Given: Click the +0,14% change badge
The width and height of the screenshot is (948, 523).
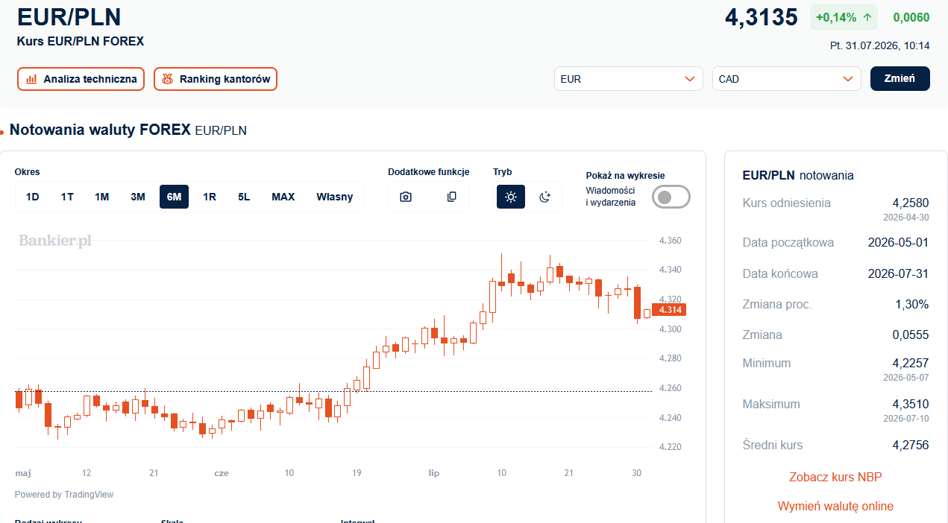Looking at the screenshot, I should [843, 18].
